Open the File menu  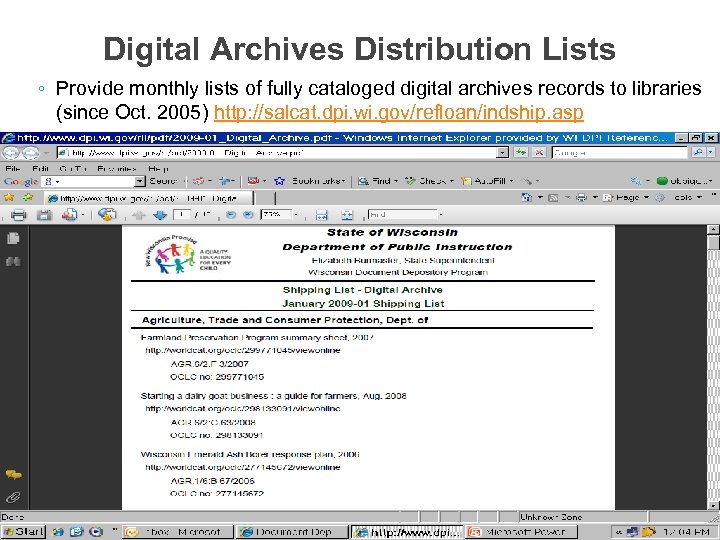coord(13,169)
